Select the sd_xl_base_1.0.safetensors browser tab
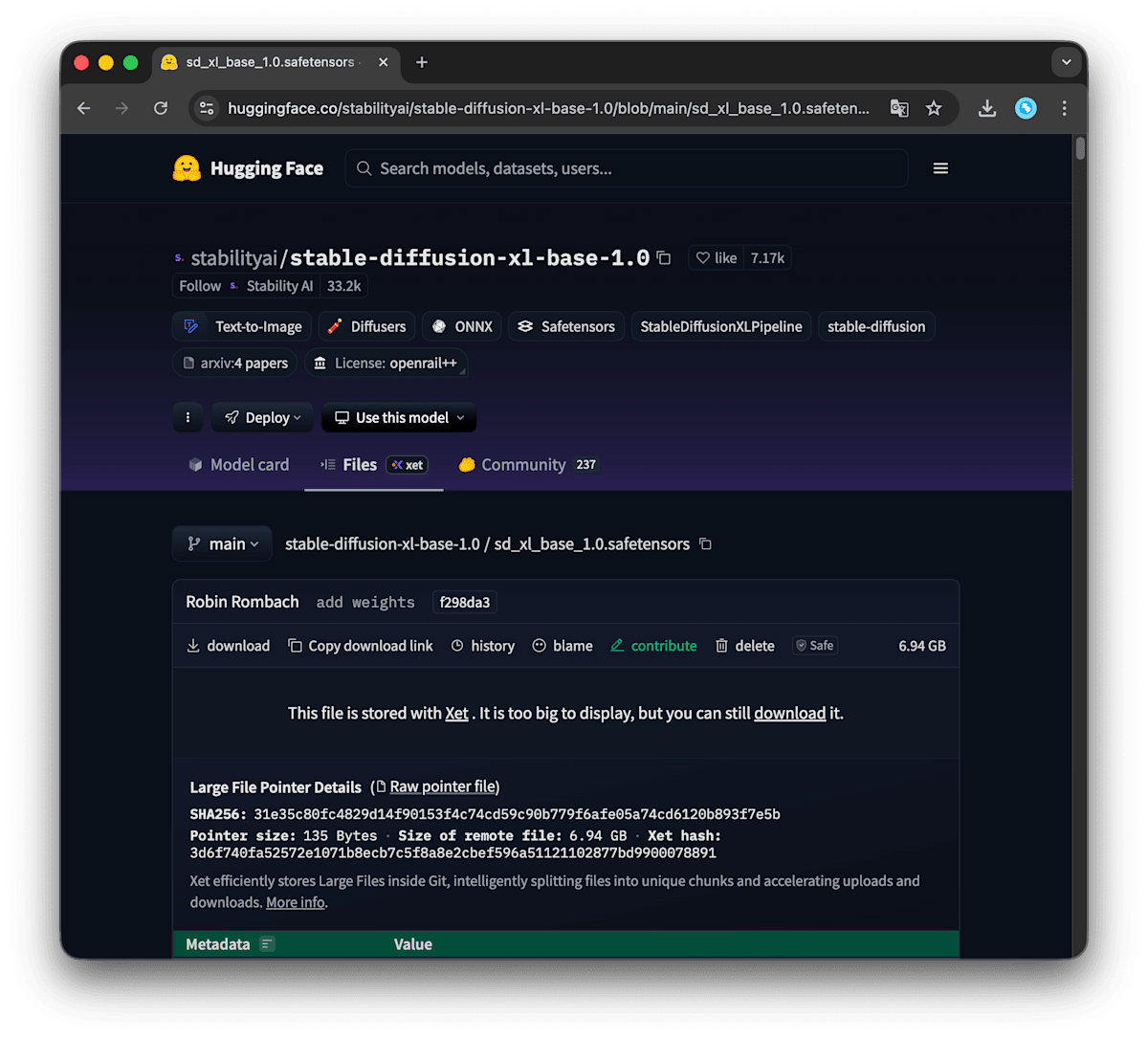 [x=277, y=62]
